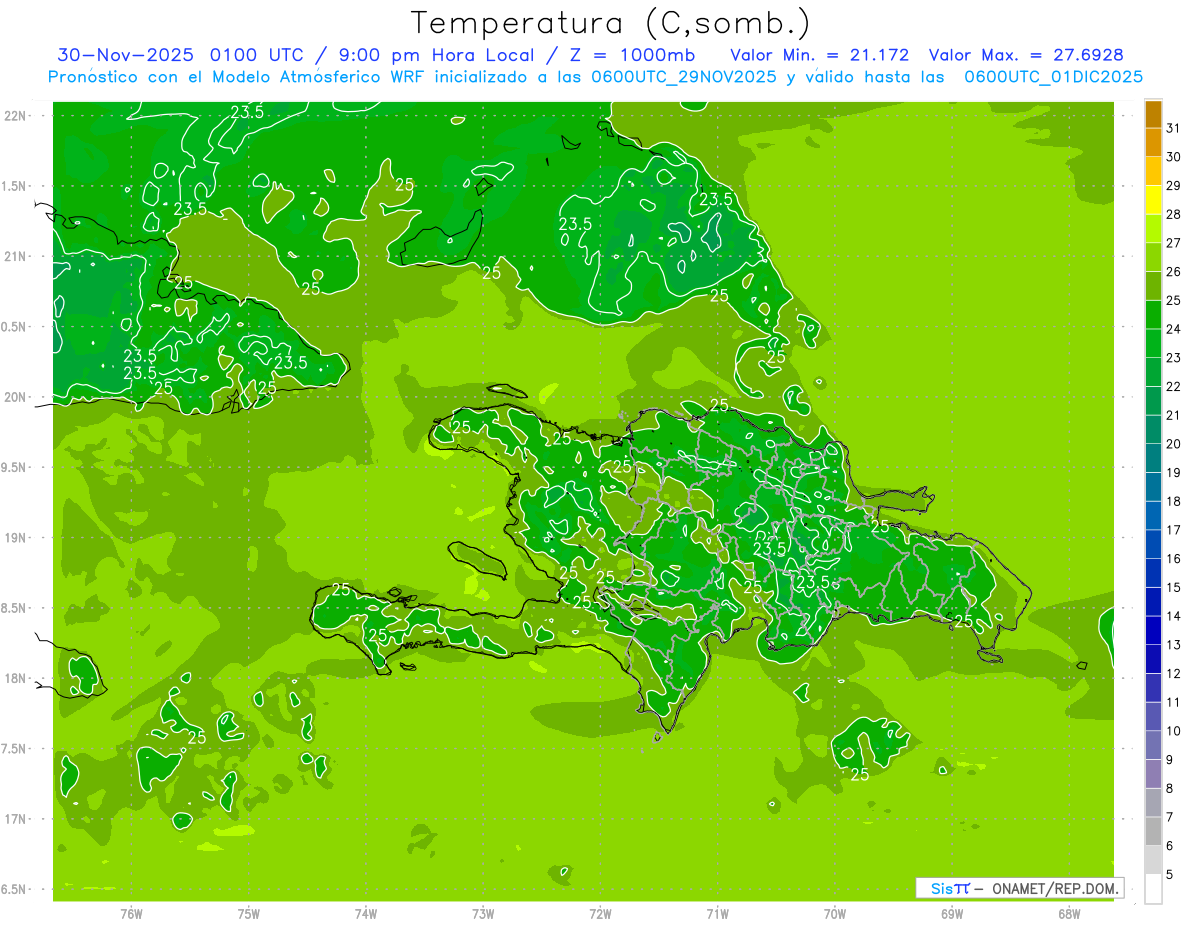The height and width of the screenshot is (927, 1200).
Task: Click the "8" label on the color scale
Action: pos(1169,789)
